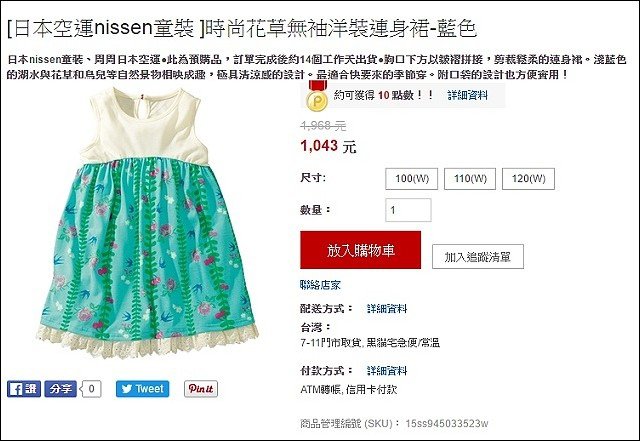This screenshot has height=441, width=640.
Task: Select size 110(W)
Action: (x=470, y=179)
